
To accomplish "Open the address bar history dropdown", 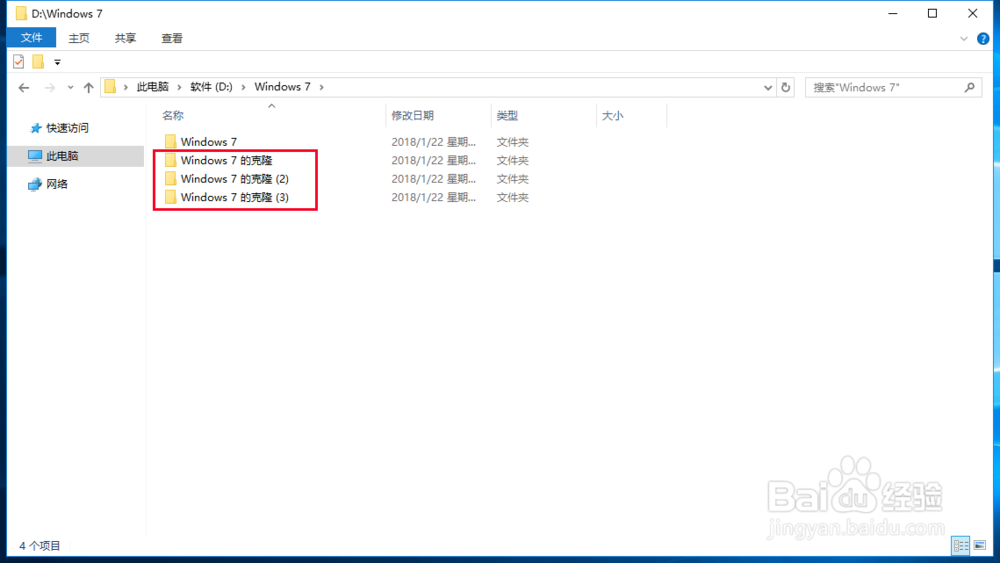I will (x=768, y=87).
